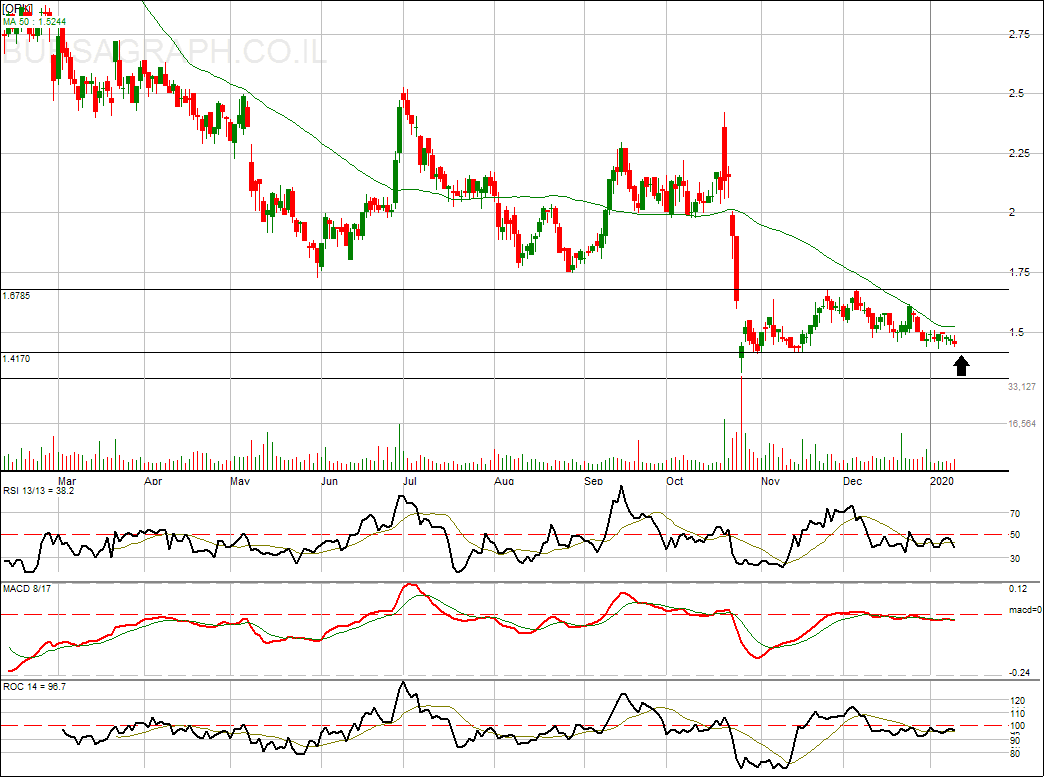Click the 120 ROC axis label
1044x777 pixels.
[x=1017, y=701]
